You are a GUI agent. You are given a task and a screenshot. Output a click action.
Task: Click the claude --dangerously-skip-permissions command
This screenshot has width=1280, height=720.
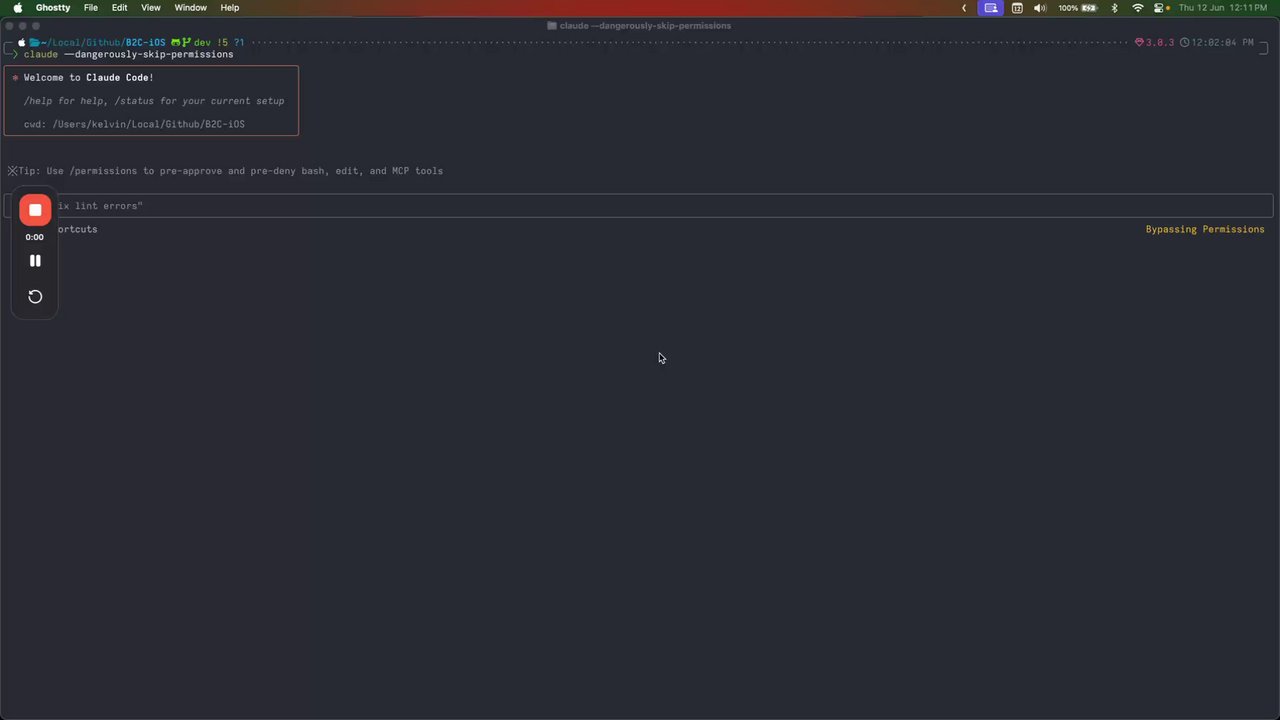pyautogui.click(x=129, y=55)
